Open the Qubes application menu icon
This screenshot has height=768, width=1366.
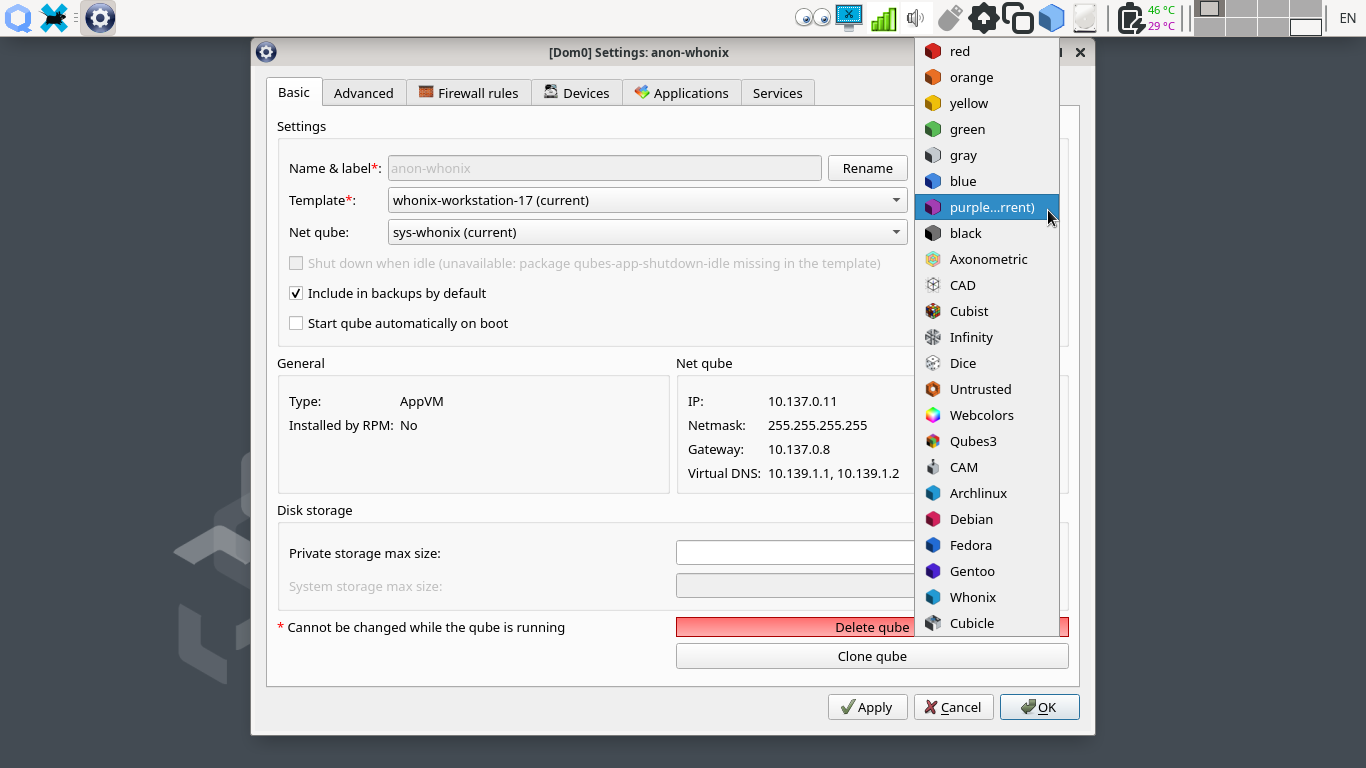point(18,17)
